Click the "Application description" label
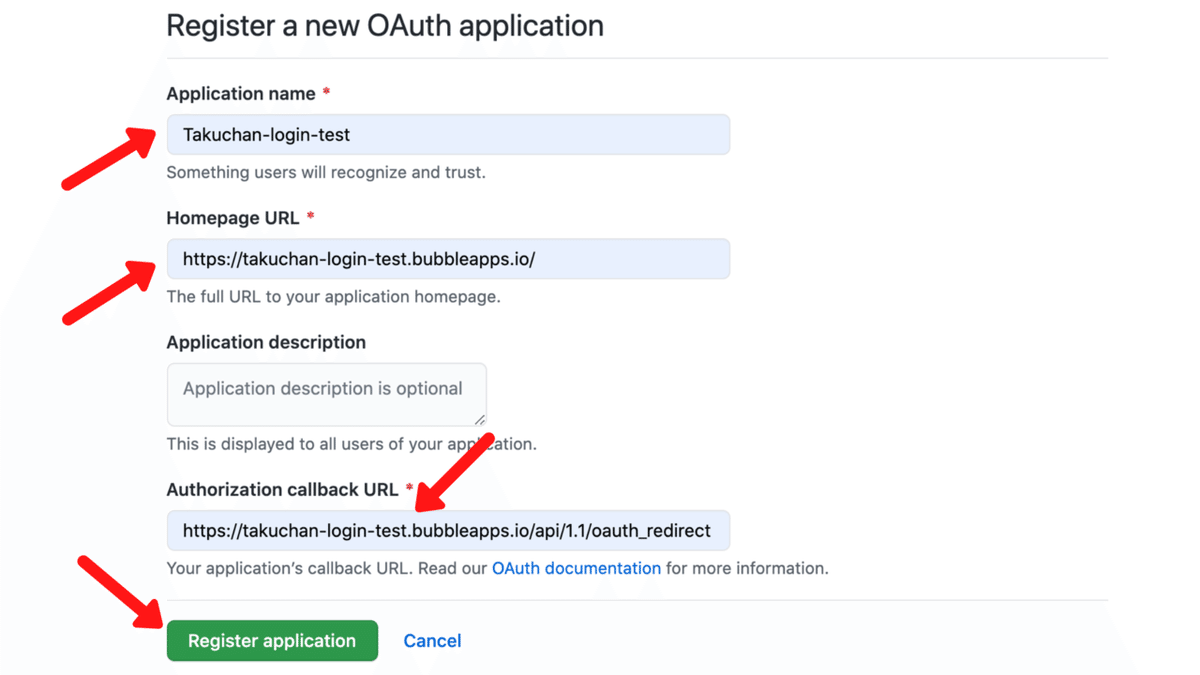The width and height of the screenshot is (1200, 675). [x=266, y=342]
